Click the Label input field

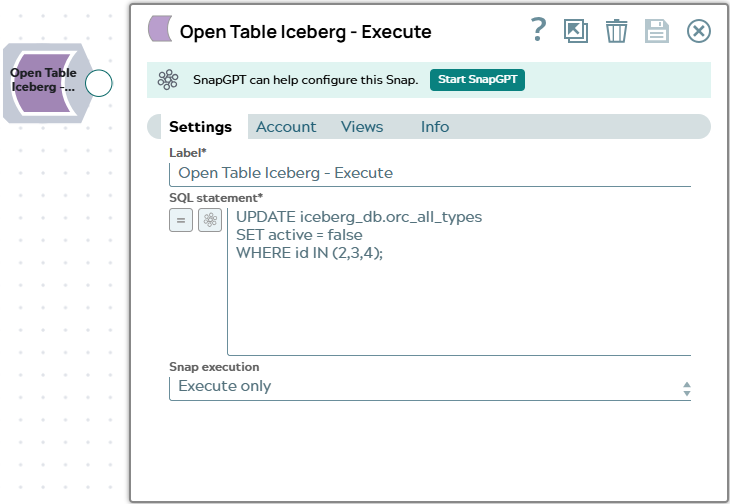(430, 174)
